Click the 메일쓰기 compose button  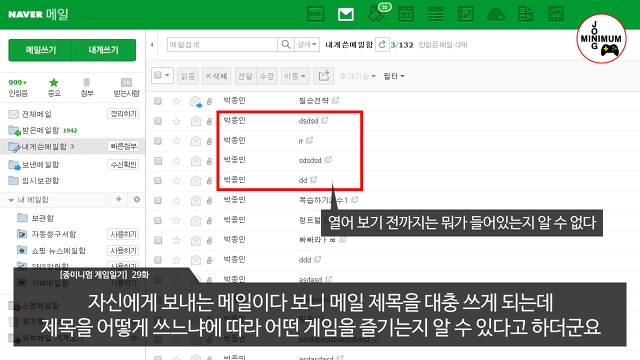click(40, 50)
